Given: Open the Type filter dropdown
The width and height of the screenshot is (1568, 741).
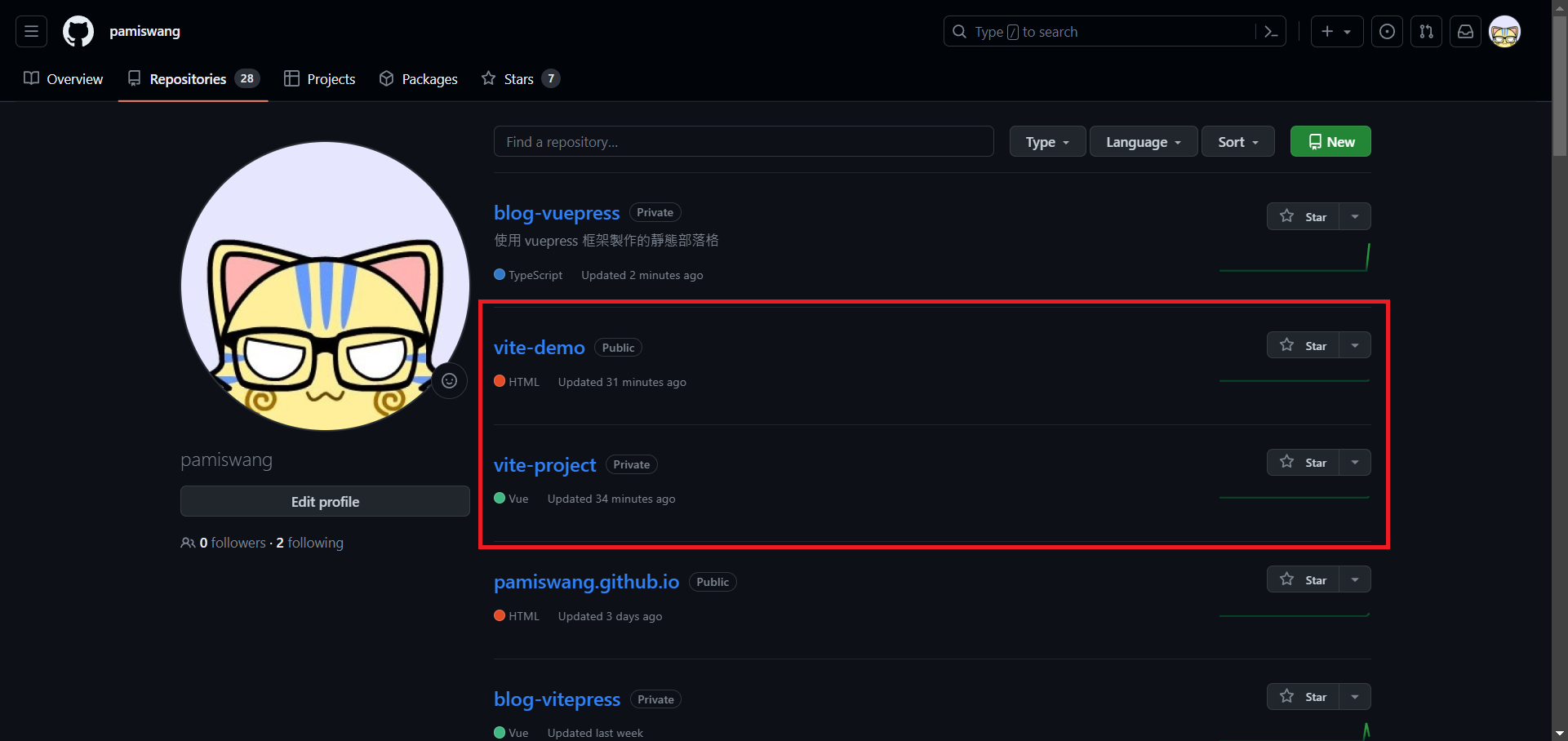Looking at the screenshot, I should 1047,141.
